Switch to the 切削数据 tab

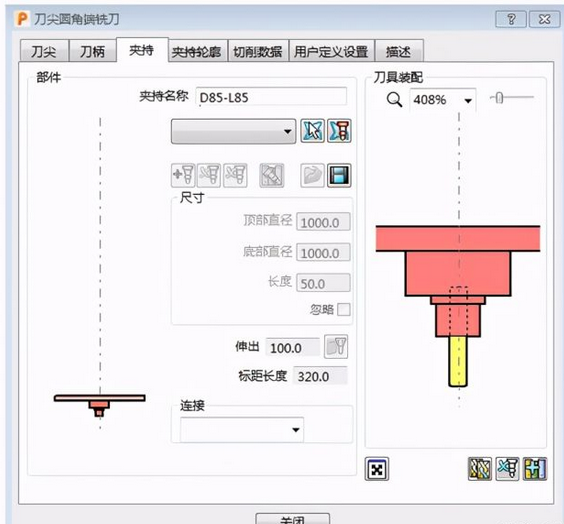(x=258, y=51)
